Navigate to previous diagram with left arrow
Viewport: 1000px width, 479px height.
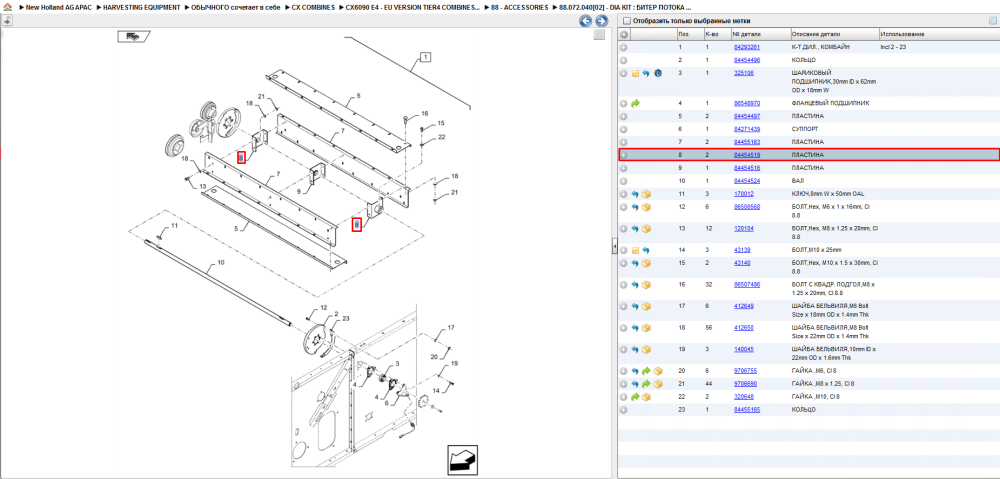tap(585, 21)
